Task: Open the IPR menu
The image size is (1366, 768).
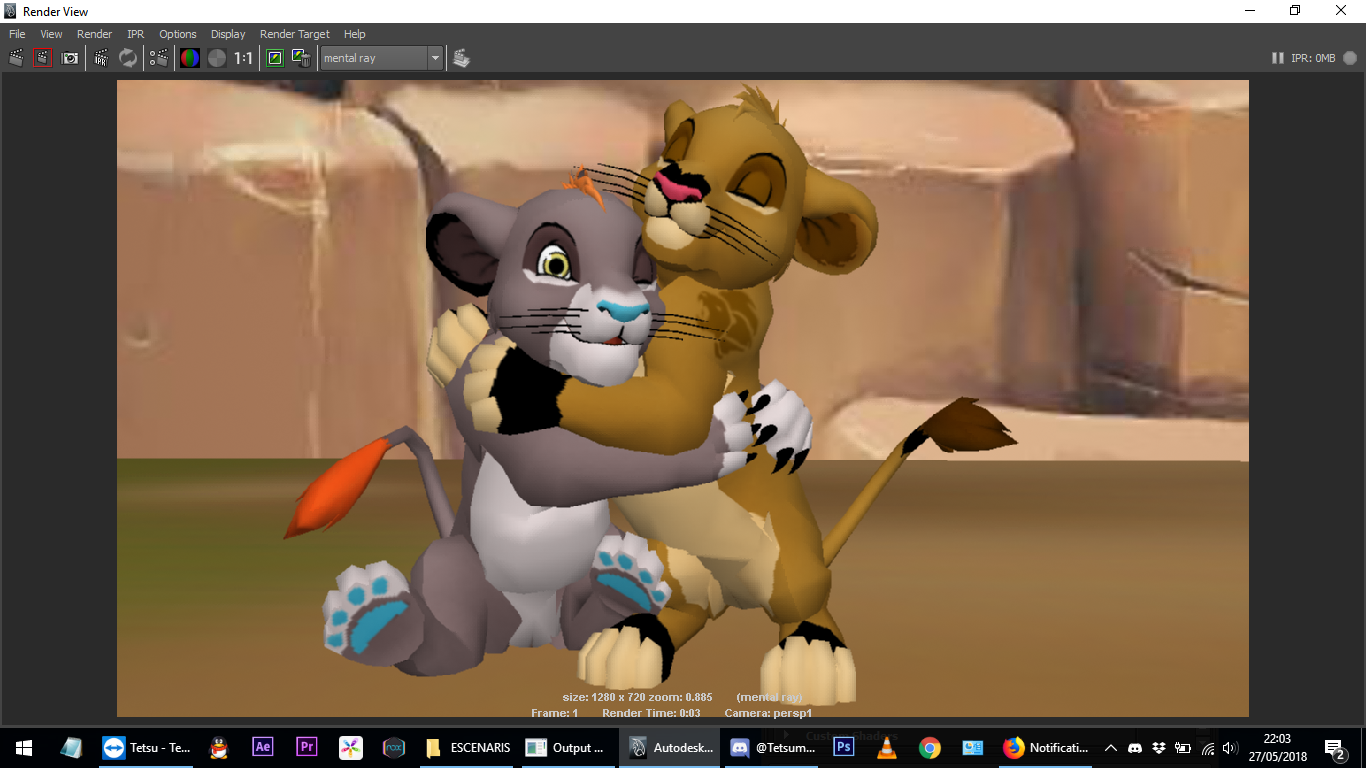Action: click(136, 34)
